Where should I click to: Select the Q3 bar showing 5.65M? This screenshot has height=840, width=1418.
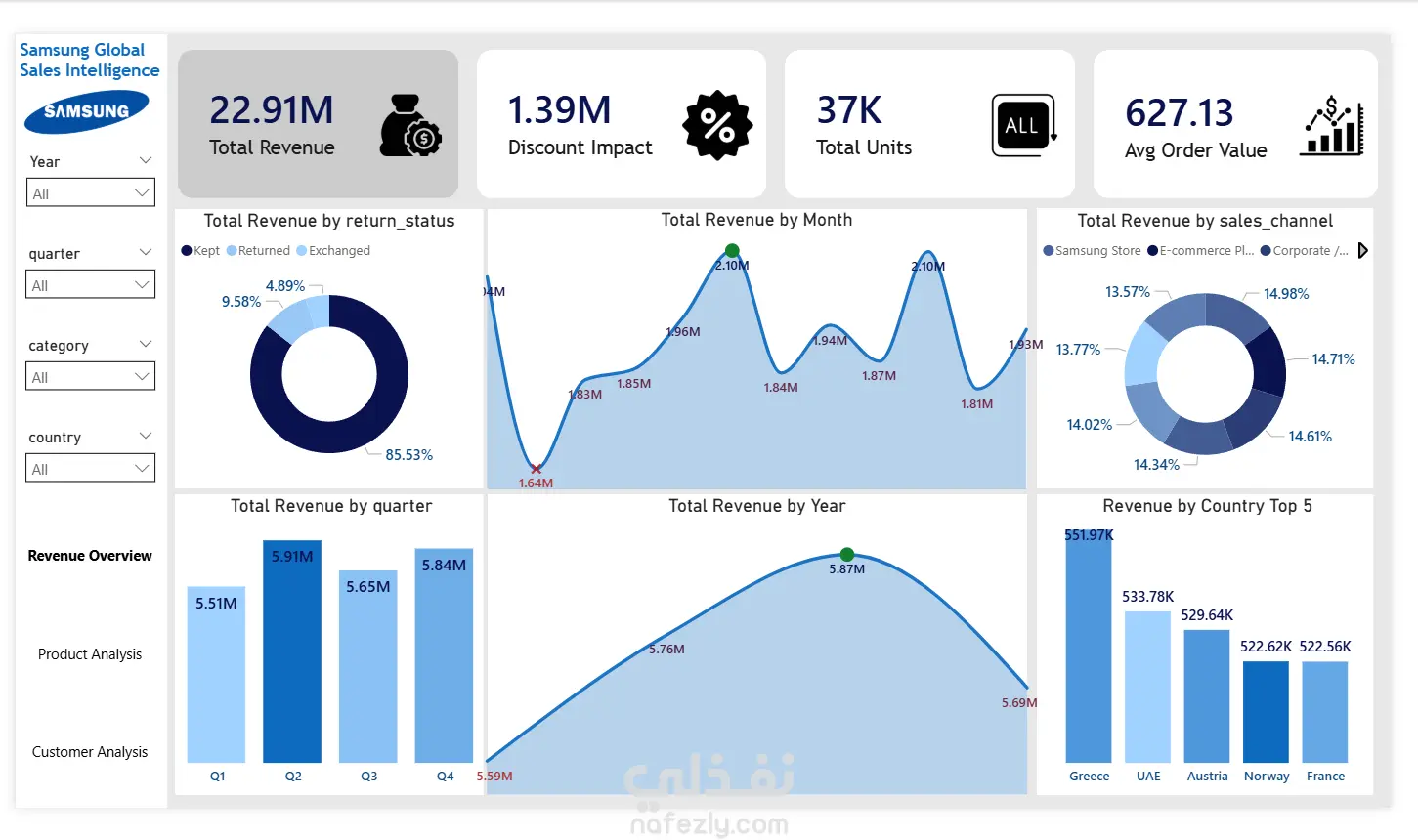click(x=368, y=666)
